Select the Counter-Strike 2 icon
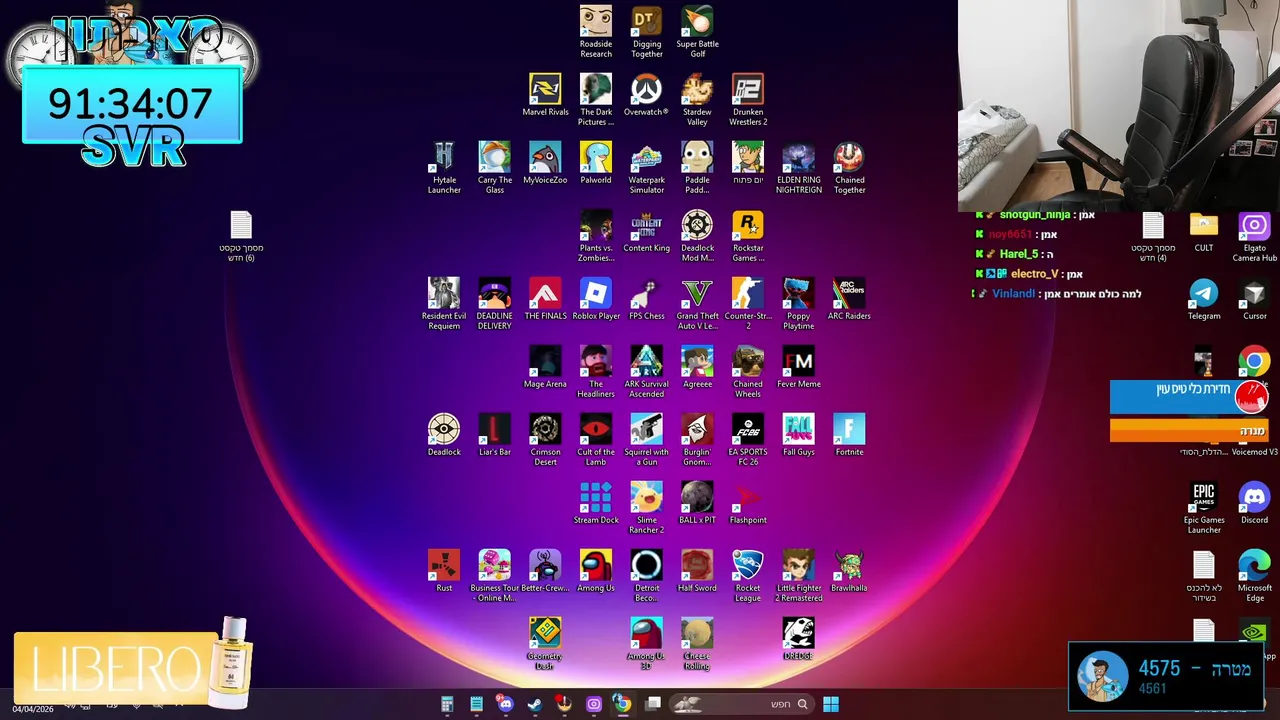 pos(748,304)
